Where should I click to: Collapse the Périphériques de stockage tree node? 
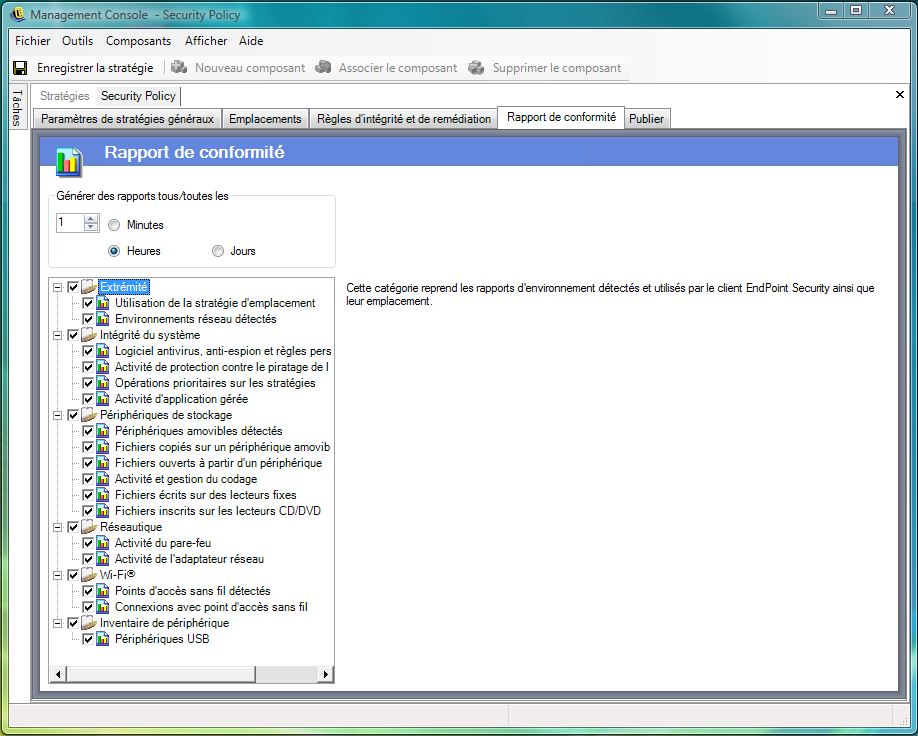[58, 415]
